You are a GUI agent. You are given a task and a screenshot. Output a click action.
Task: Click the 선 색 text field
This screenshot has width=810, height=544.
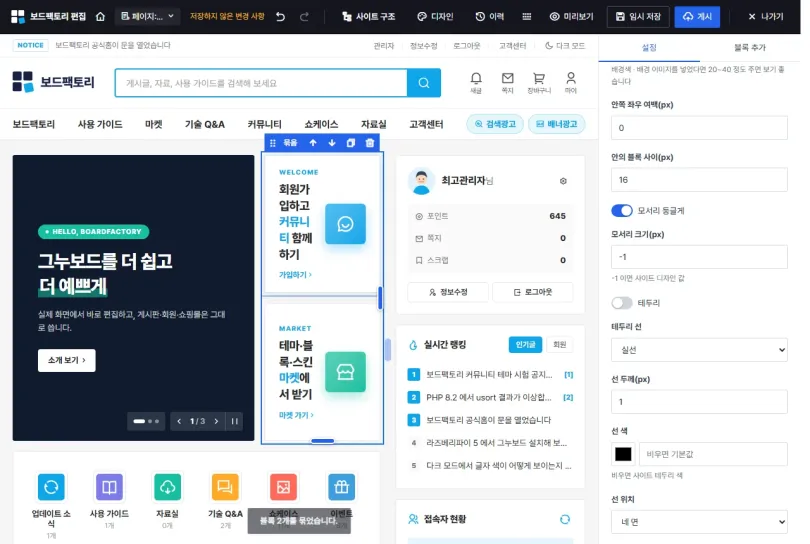[713, 454]
